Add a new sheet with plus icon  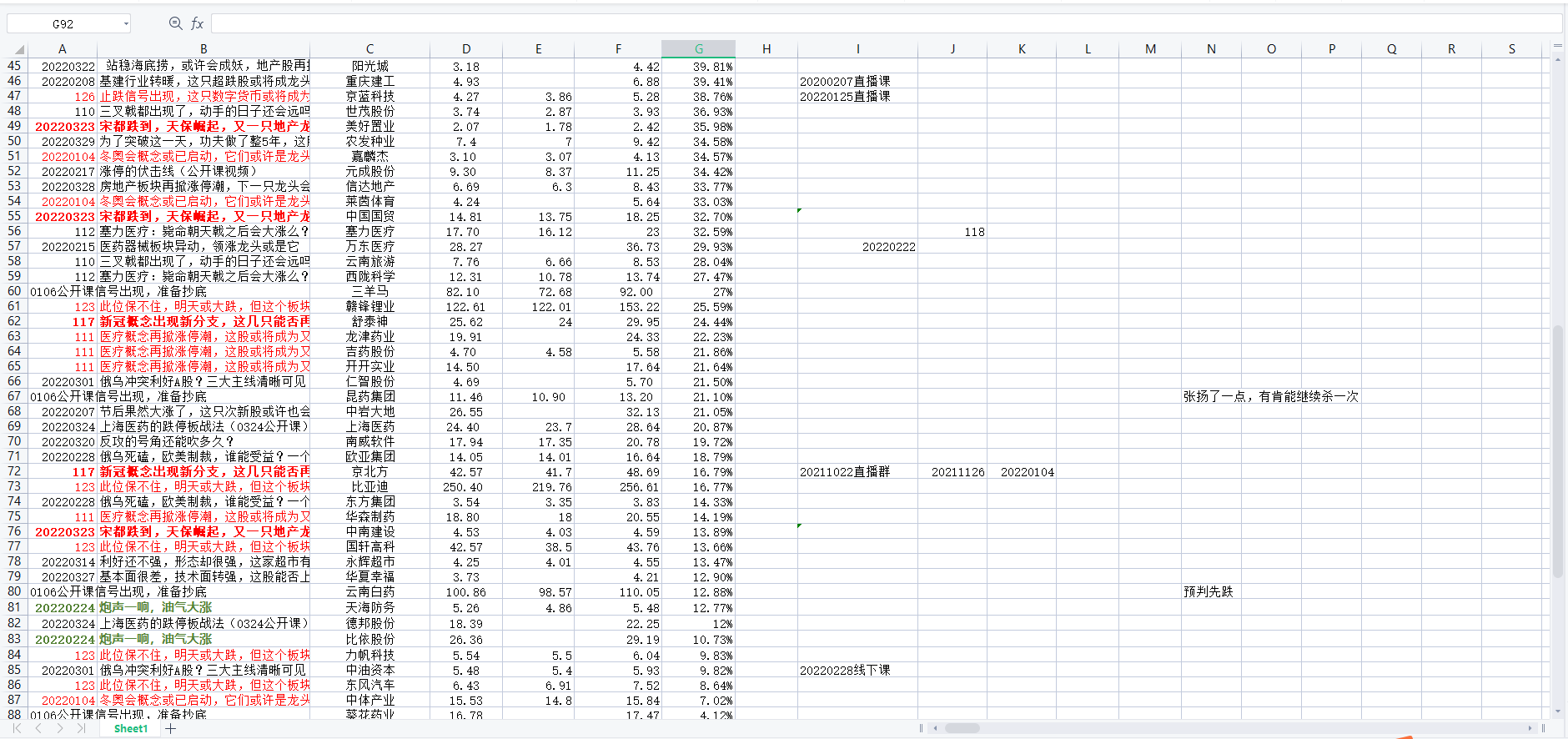(x=171, y=728)
